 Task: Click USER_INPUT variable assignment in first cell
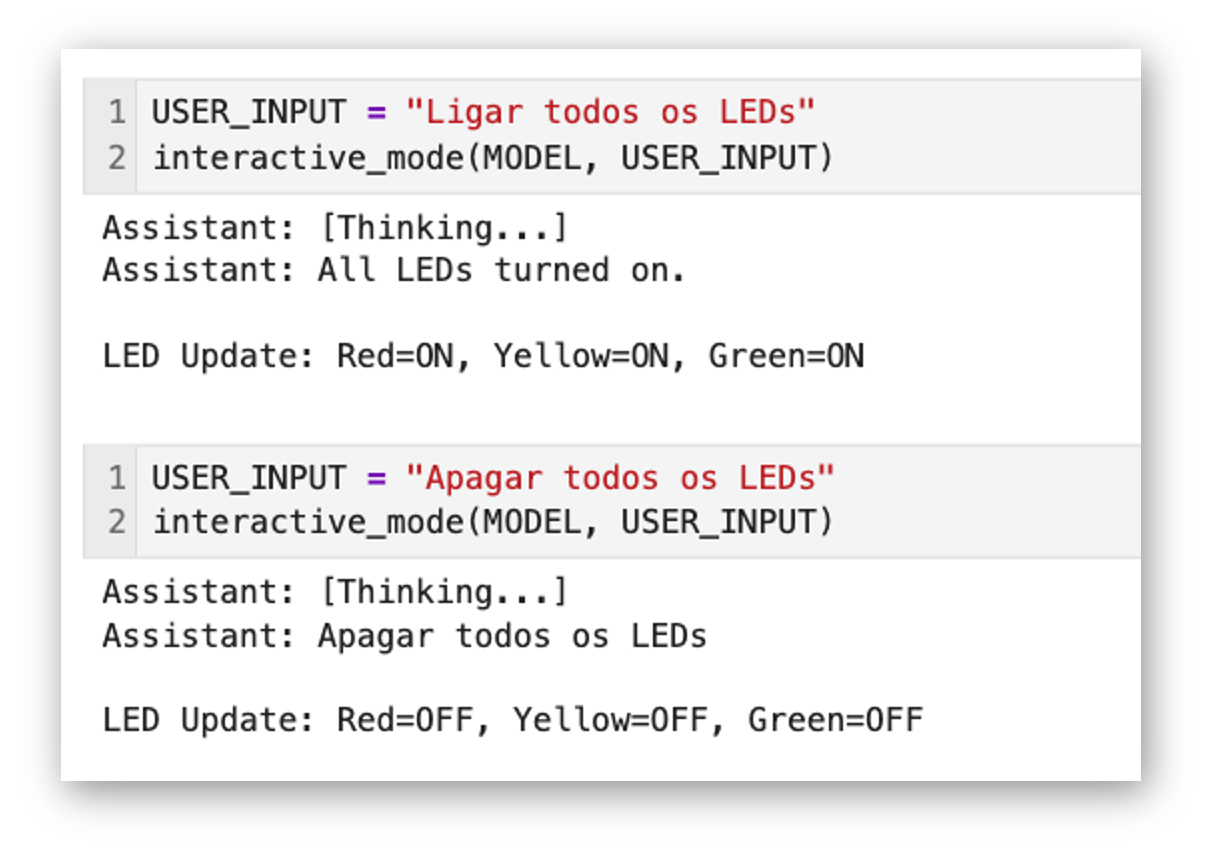click(x=248, y=112)
